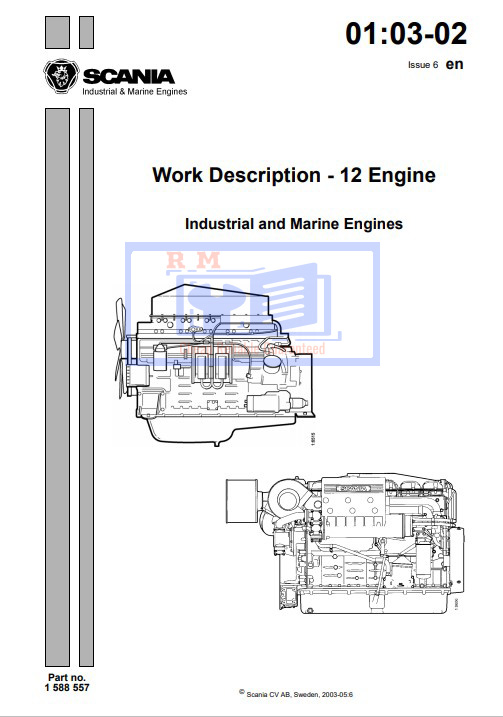Click the 'Issue 6' label
Screen dimensions: 503x717
click(423, 65)
